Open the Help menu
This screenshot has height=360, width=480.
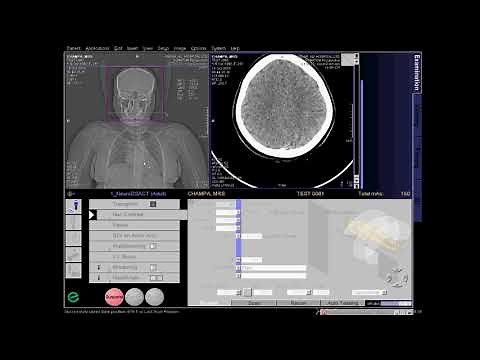[235, 48]
